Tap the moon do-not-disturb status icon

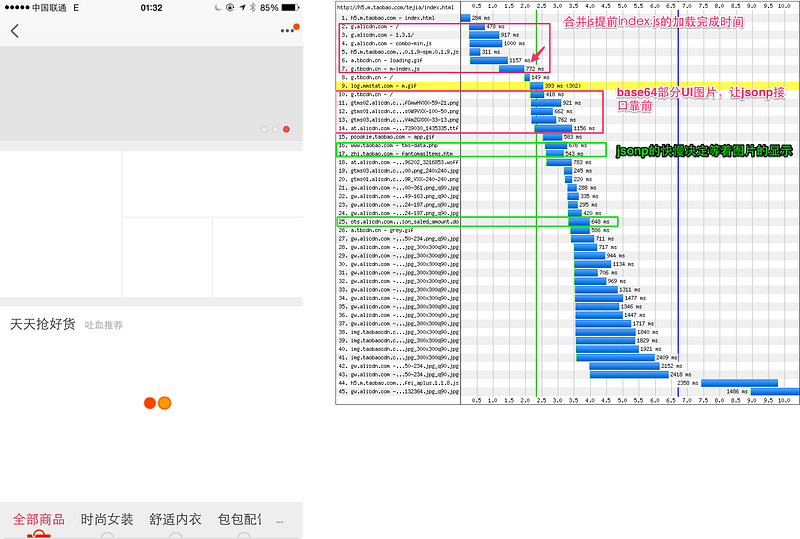pos(218,8)
